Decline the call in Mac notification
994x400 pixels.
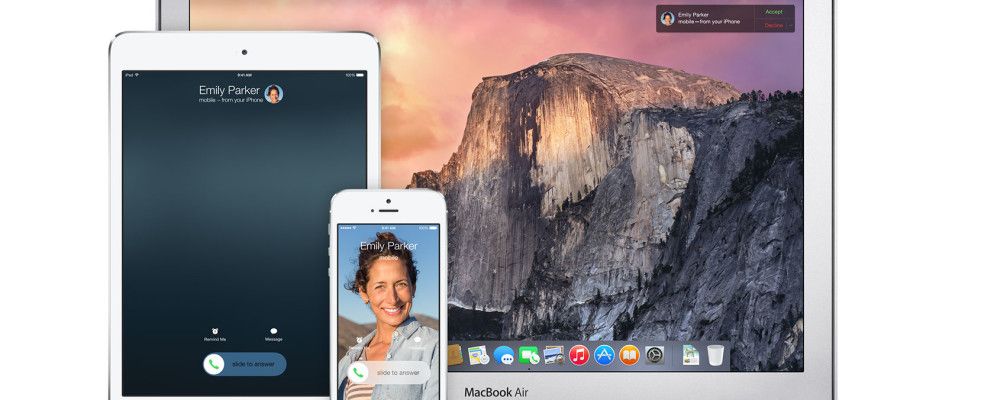tap(774, 25)
